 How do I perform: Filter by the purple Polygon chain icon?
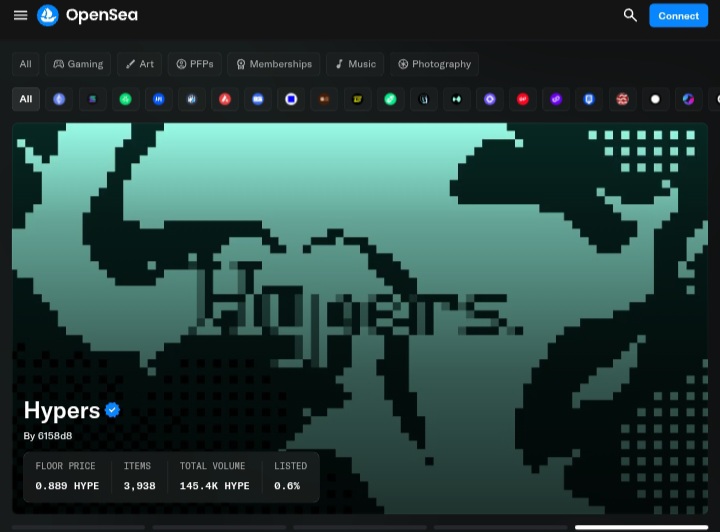coord(556,99)
